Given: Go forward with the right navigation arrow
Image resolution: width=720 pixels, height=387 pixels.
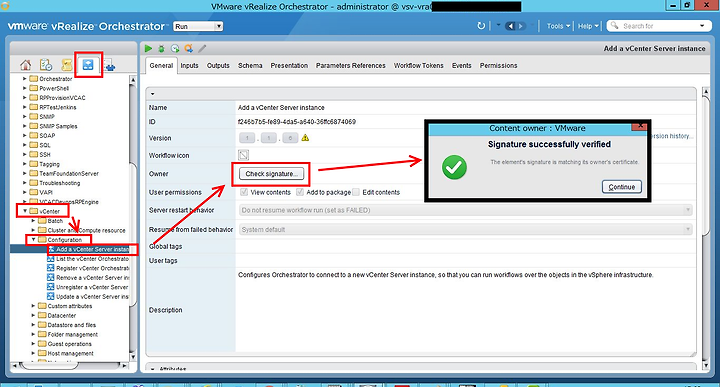Looking at the screenshot, I should click(521, 26).
